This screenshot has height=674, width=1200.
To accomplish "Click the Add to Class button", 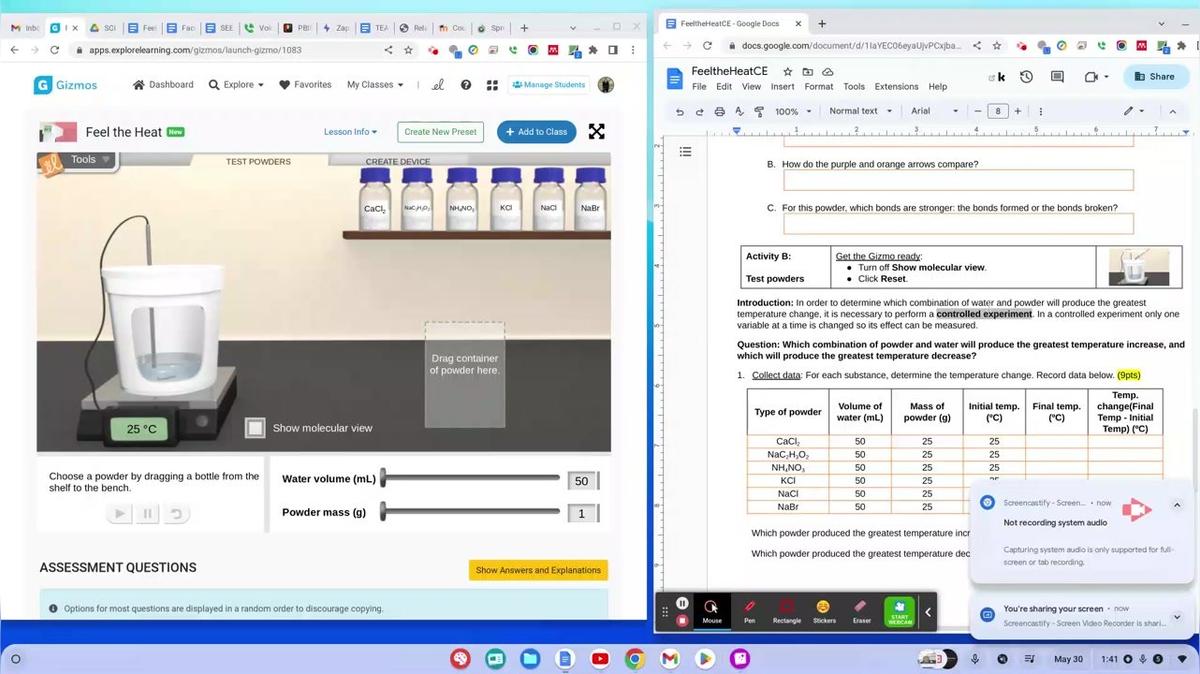I will pyautogui.click(x=536, y=132).
